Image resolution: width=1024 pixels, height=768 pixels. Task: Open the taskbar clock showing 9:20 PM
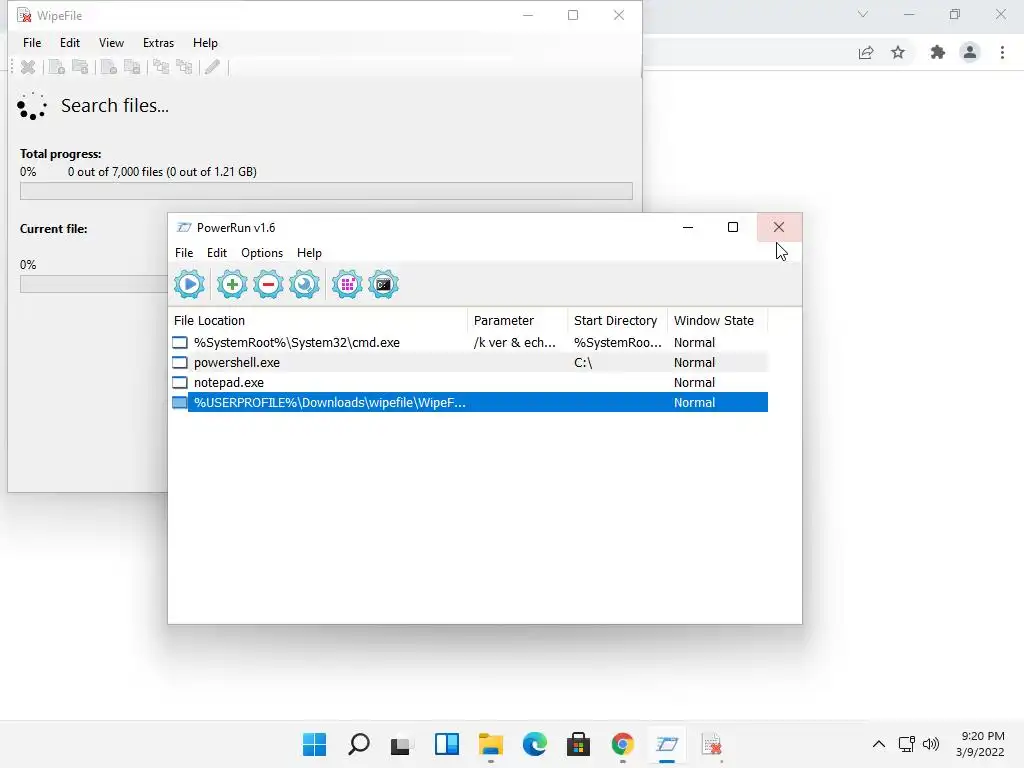(980, 744)
